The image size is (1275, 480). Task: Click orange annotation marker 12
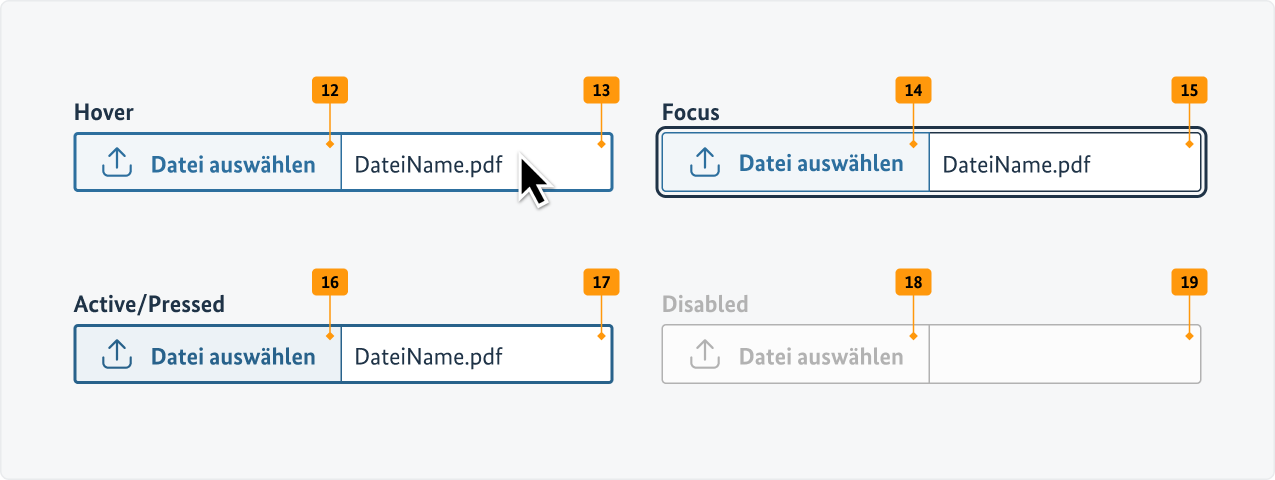tap(330, 90)
